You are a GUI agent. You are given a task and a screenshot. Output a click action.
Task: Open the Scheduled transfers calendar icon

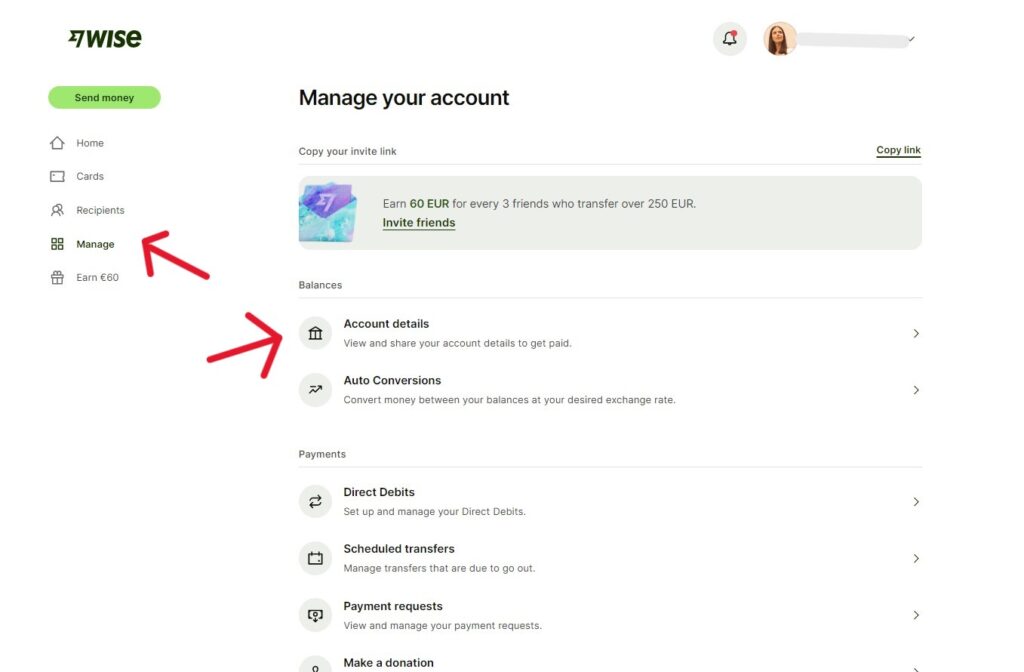[x=315, y=557]
